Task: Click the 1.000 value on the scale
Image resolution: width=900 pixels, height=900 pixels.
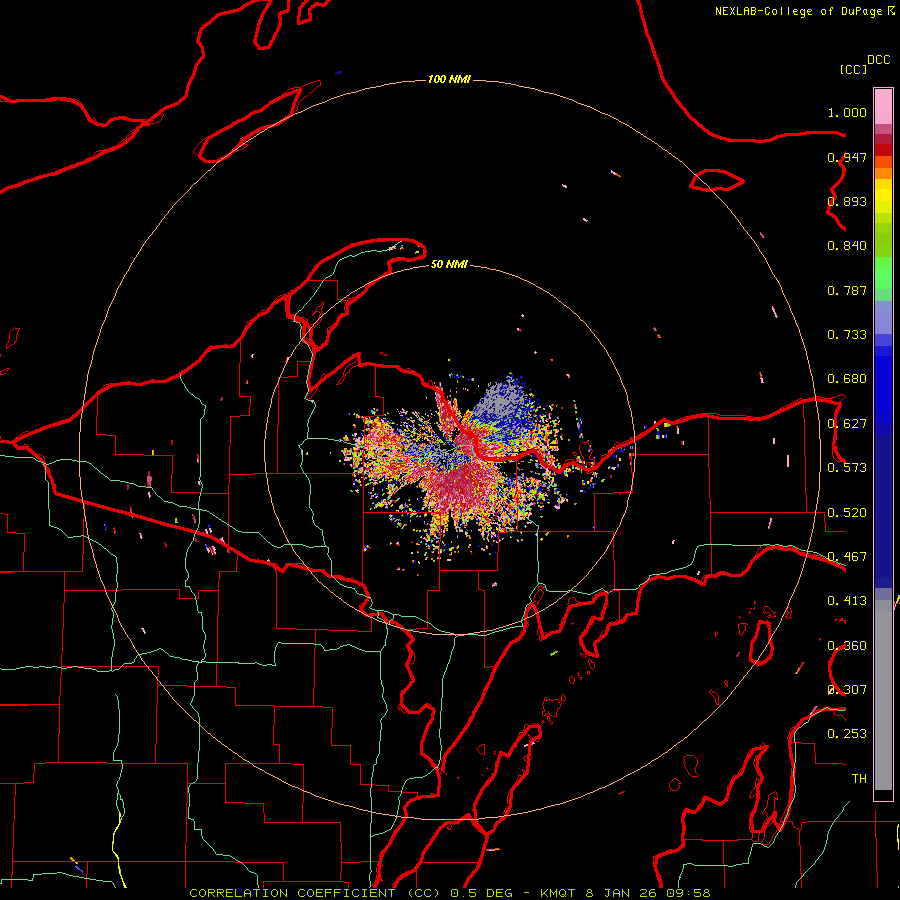Action: click(x=847, y=112)
